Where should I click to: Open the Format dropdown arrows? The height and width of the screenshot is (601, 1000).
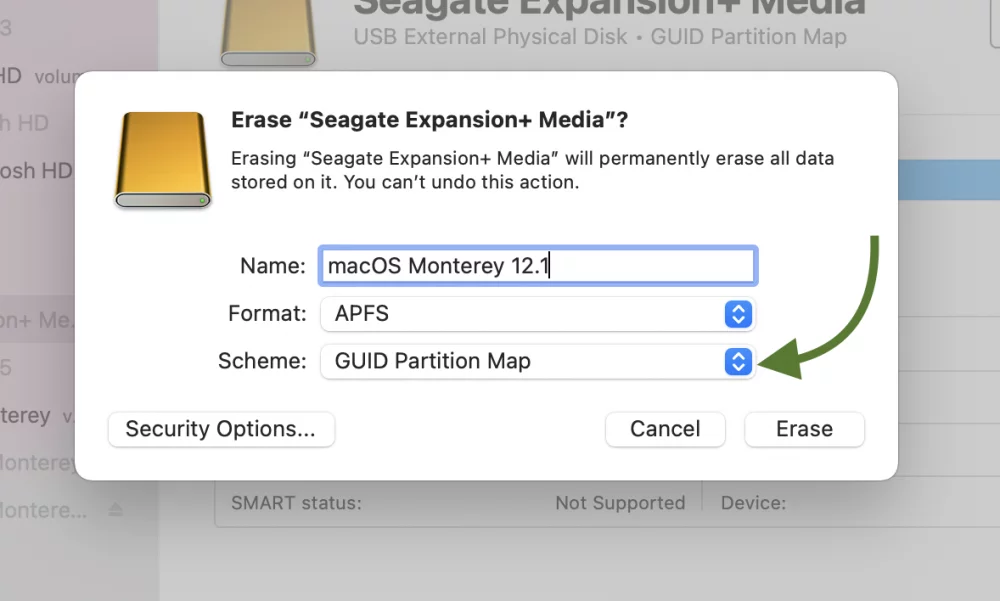738,314
